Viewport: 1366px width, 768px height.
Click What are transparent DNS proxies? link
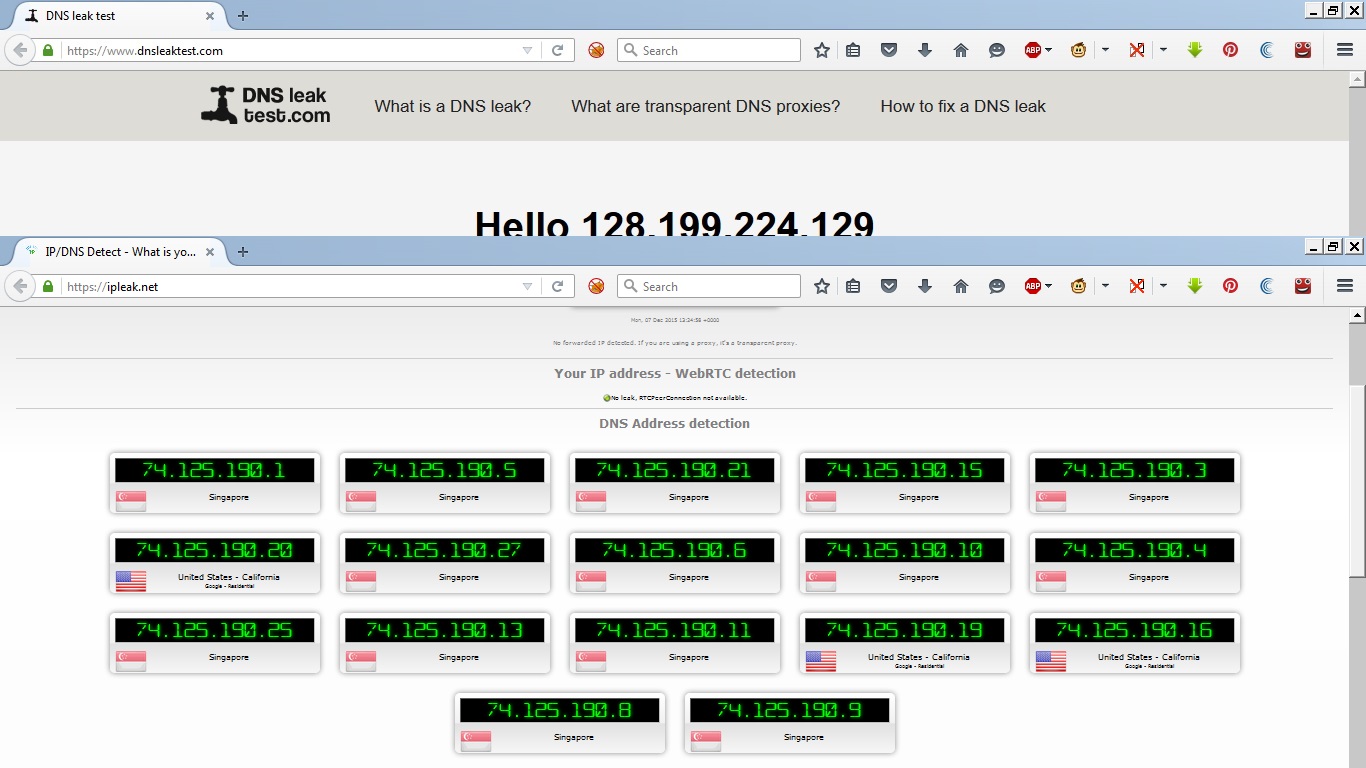coord(706,106)
